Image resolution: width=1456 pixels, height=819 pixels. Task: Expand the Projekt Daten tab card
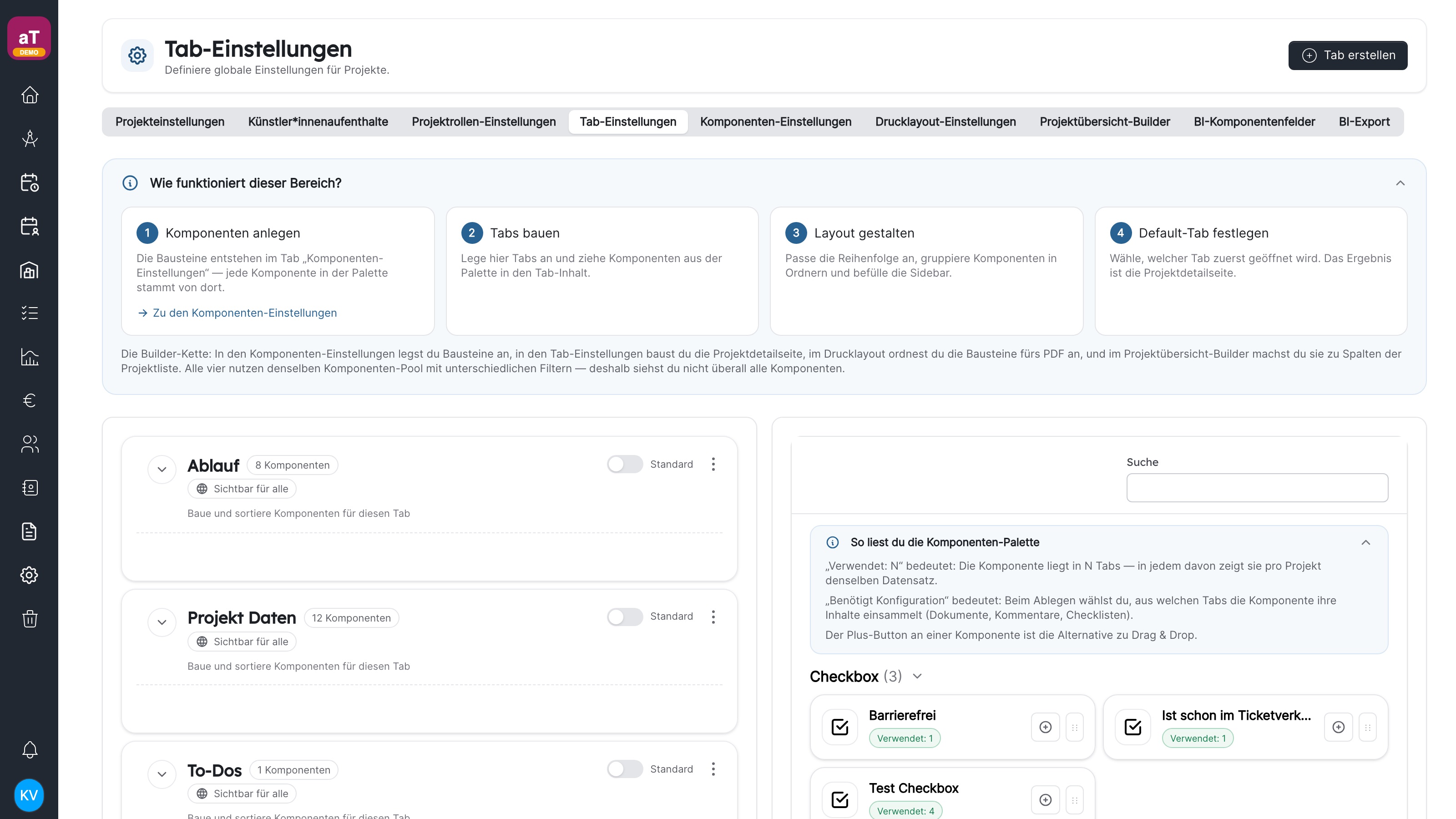(162, 622)
